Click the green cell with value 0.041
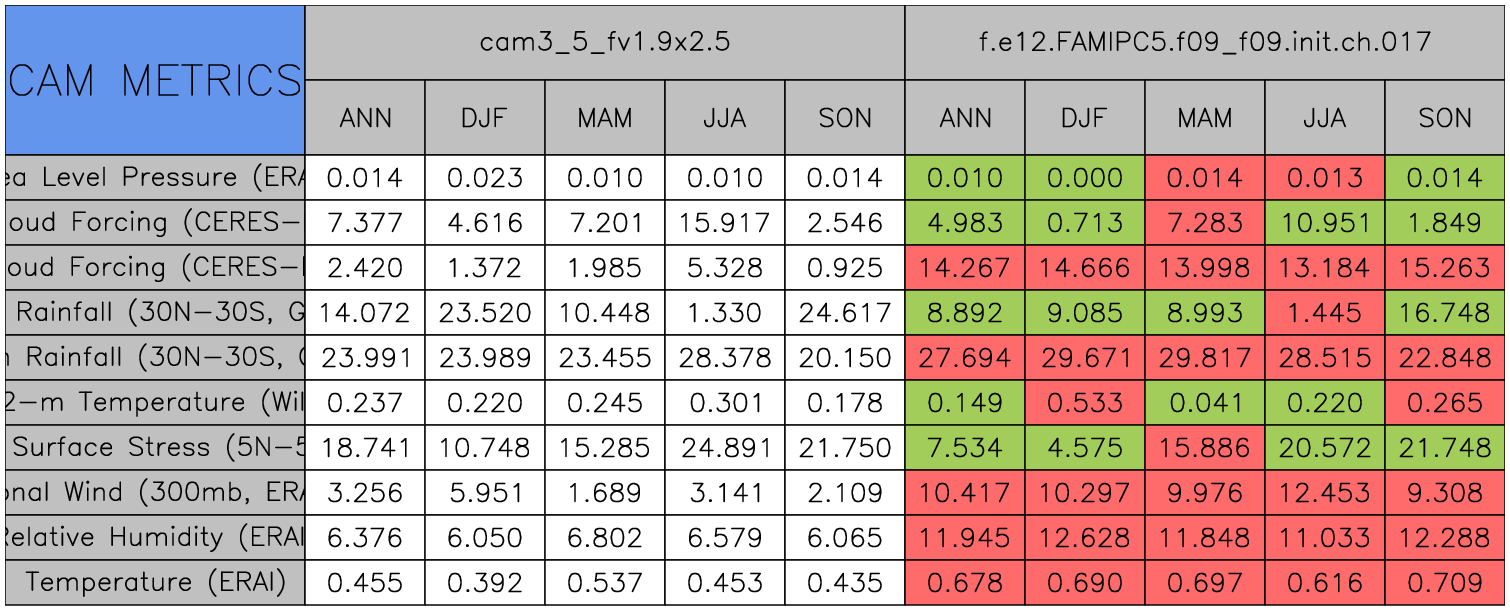1510x611 pixels. click(x=1205, y=403)
